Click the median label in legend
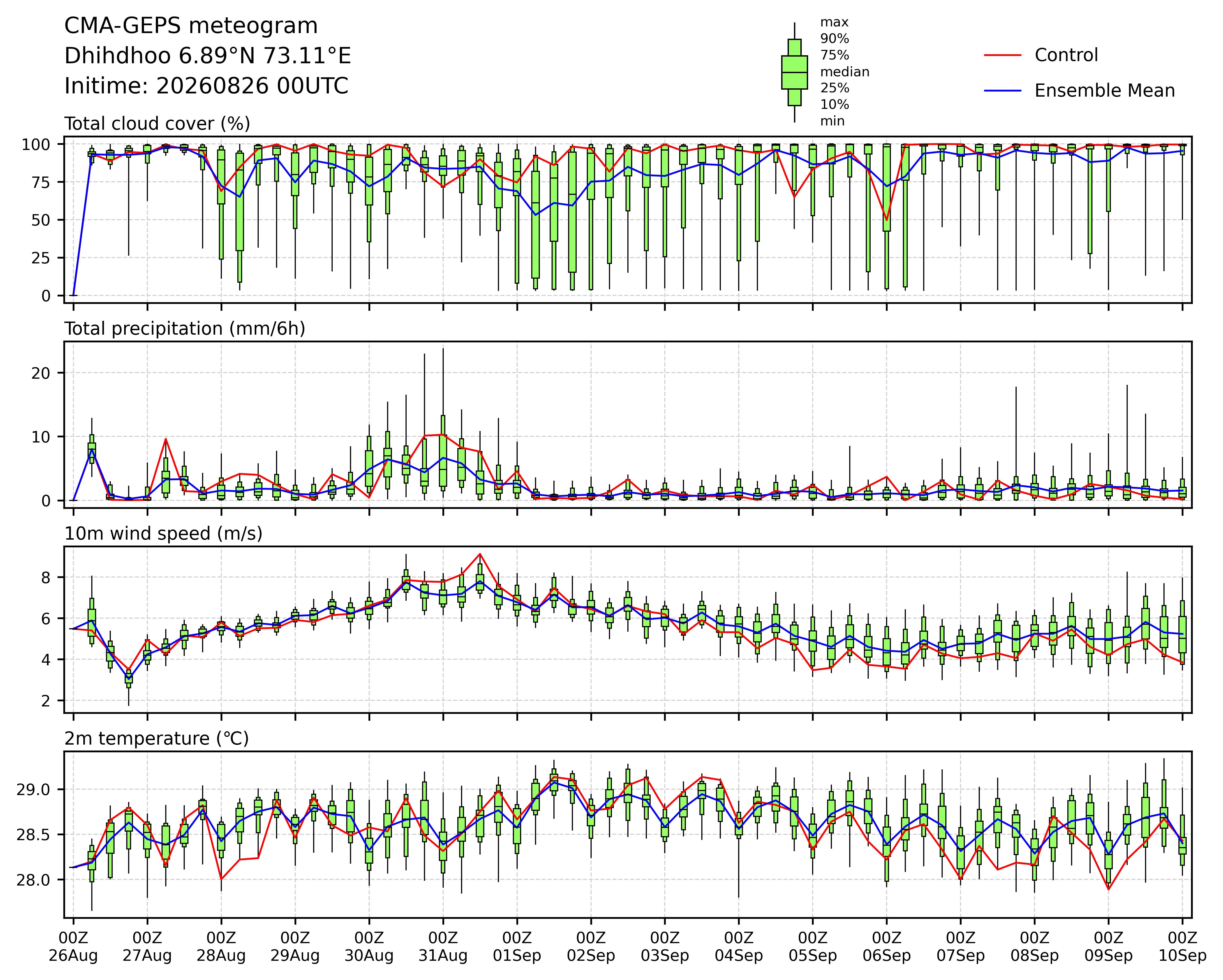Image resolution: width=1223 pixels, height=980 pixels. 845,72
